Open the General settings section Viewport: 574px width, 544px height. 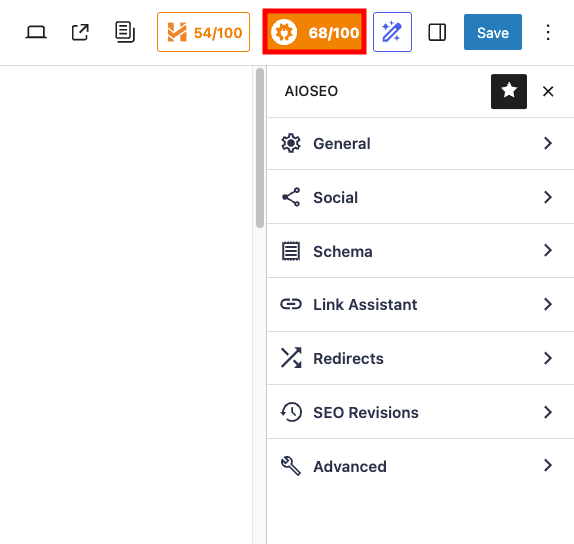(420, 144)
